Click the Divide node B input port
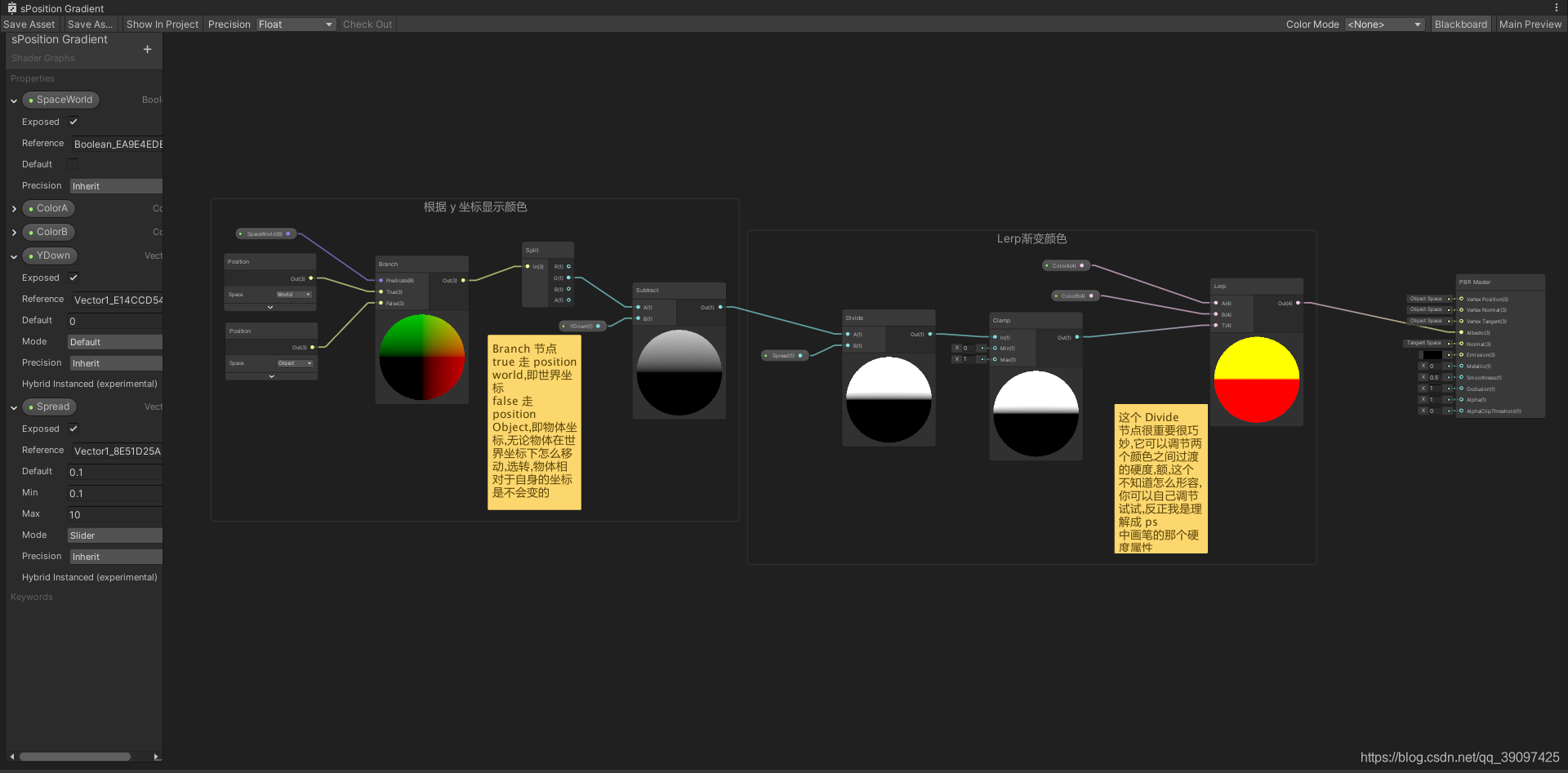 click(x=848, y=345)
